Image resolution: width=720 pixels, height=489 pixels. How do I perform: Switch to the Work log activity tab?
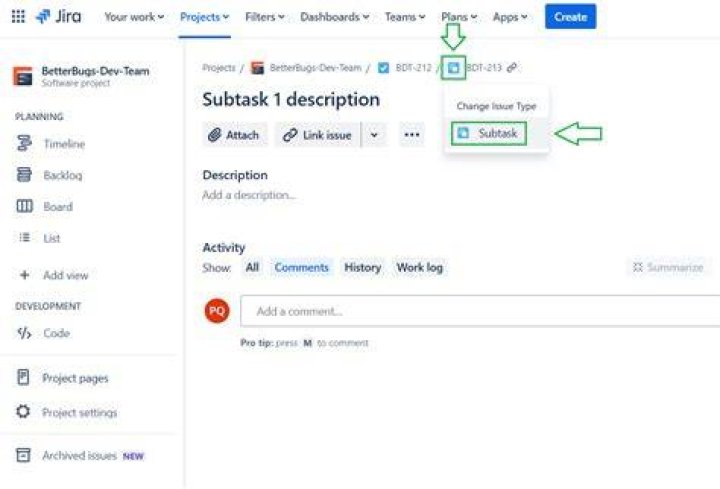(420, 268)
